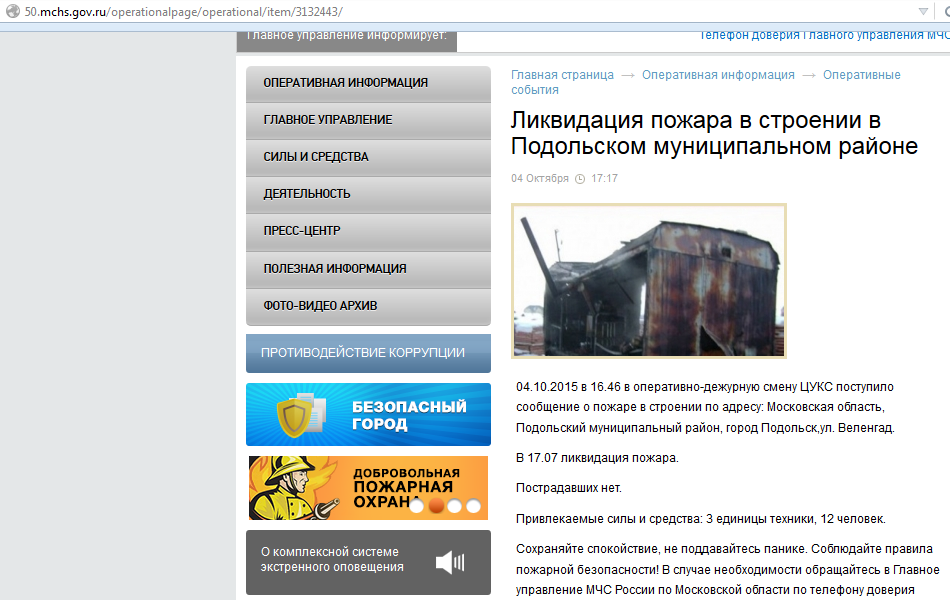Click the site globe icon in address bar
Screen dimensions: 950x600
point(11,11)
